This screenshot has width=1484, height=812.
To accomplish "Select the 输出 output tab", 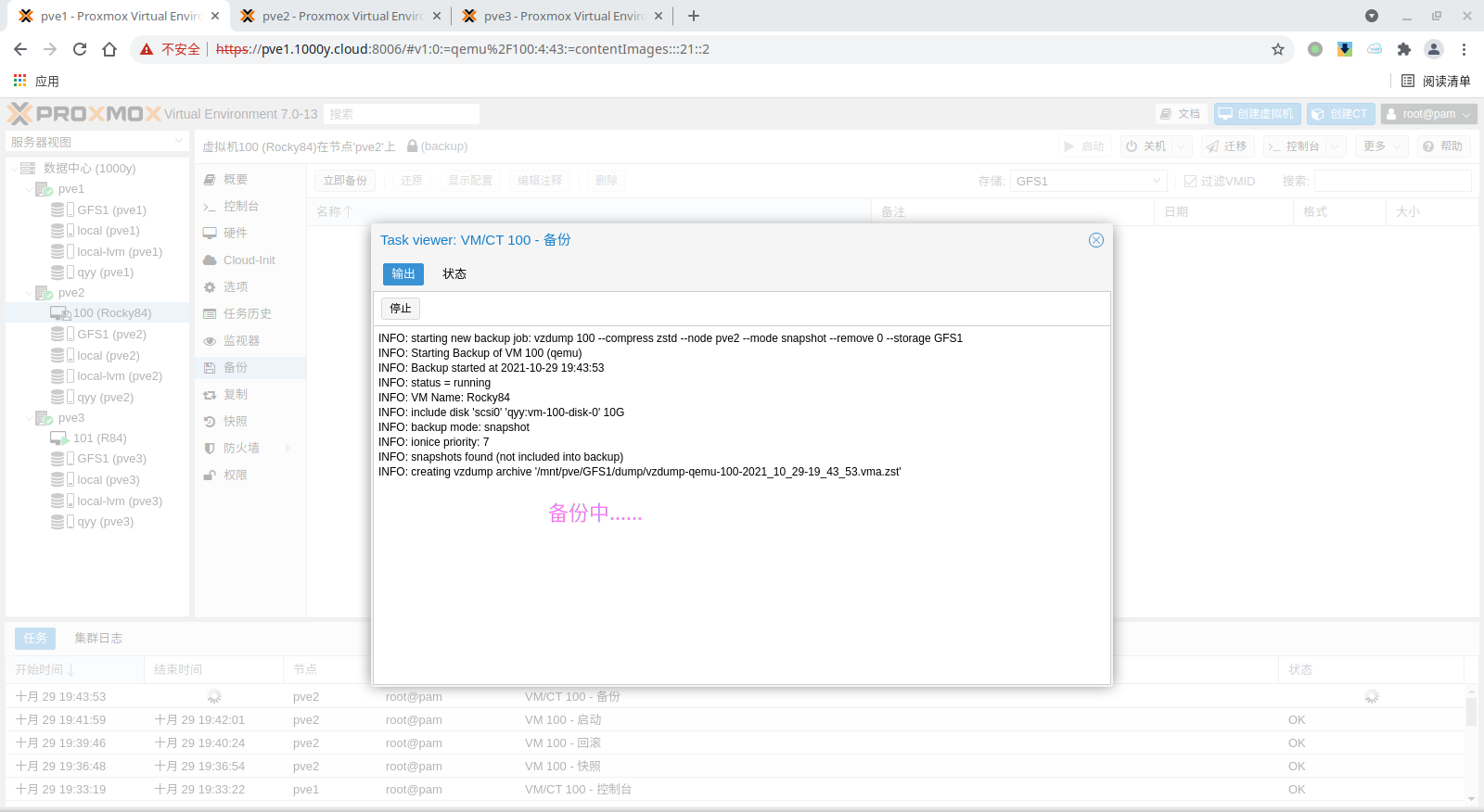I will coord(403,274).
